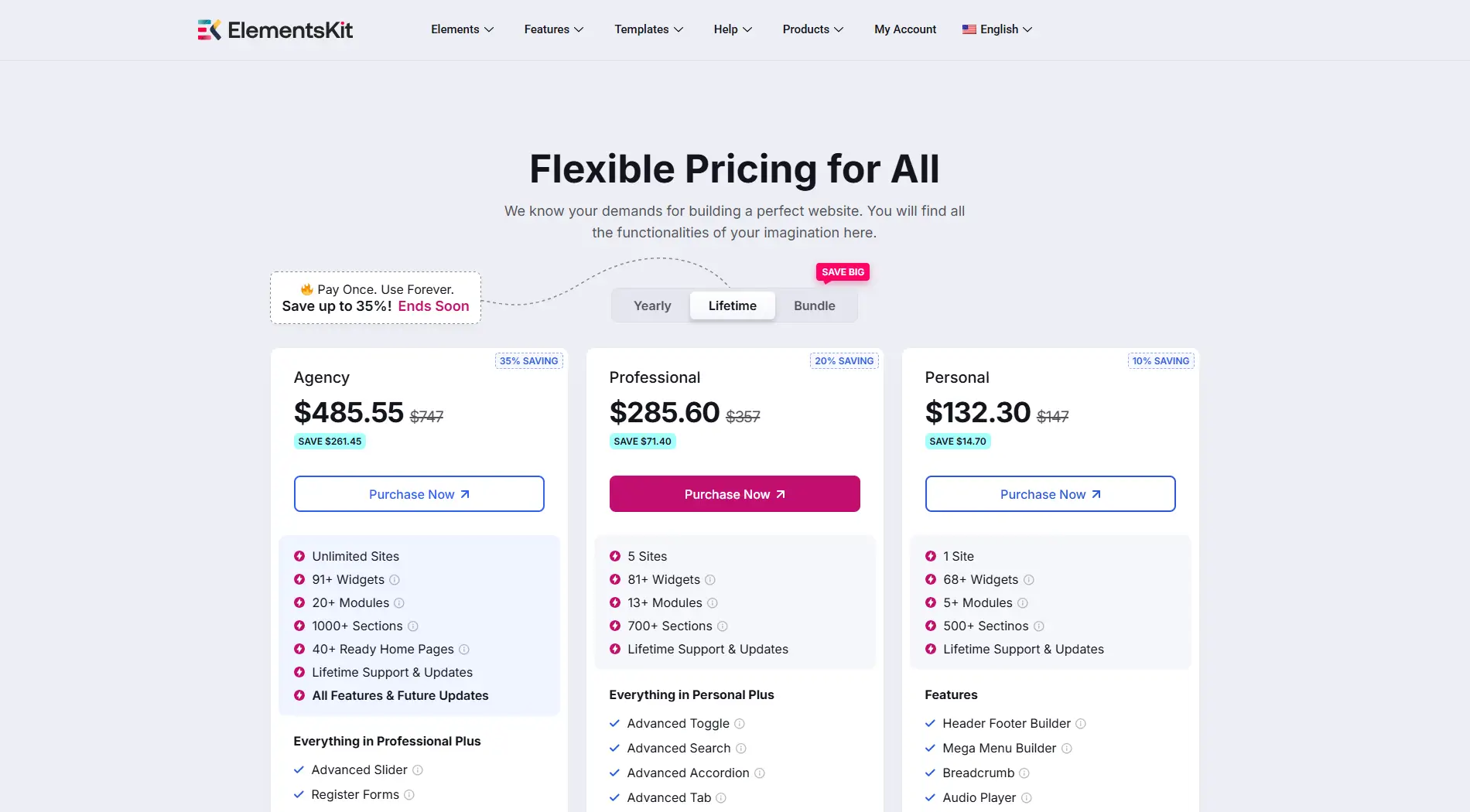Click info icon beside 20+ Modules

(399, 603)
